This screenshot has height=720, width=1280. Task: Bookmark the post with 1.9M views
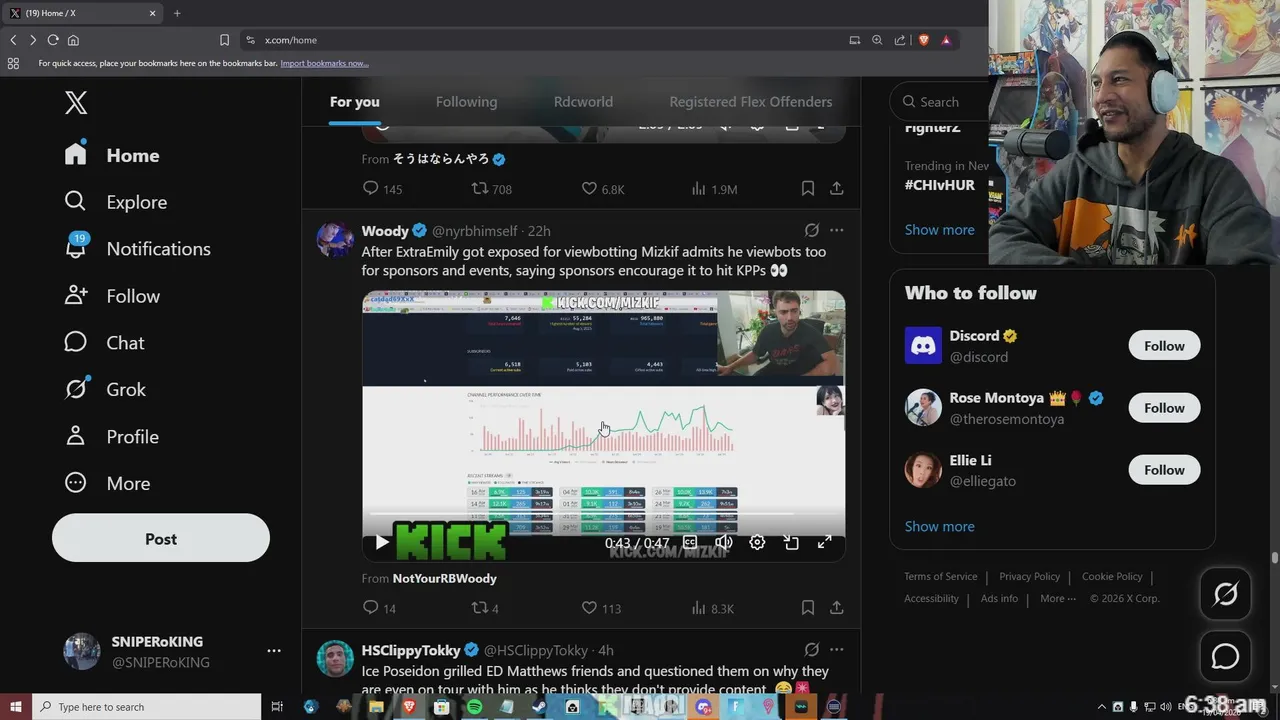point(807,188)
